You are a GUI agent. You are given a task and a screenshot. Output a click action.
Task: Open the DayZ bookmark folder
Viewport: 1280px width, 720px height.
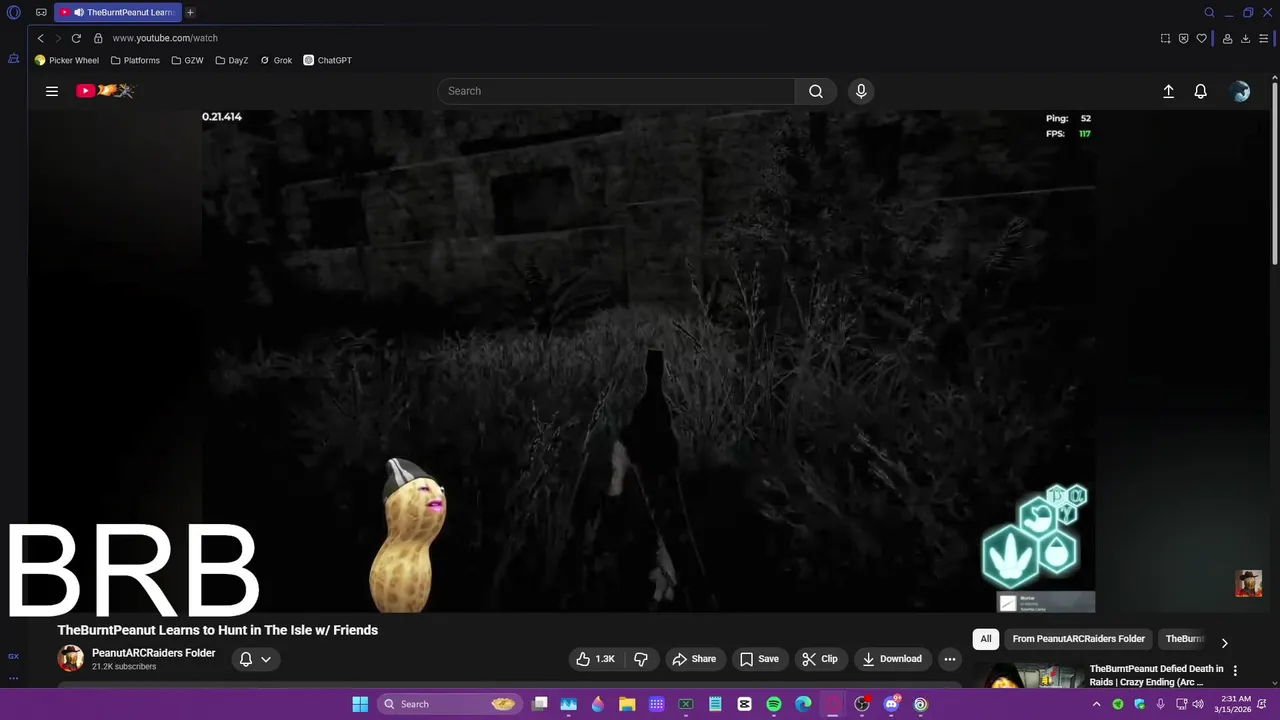click(231, 60)
